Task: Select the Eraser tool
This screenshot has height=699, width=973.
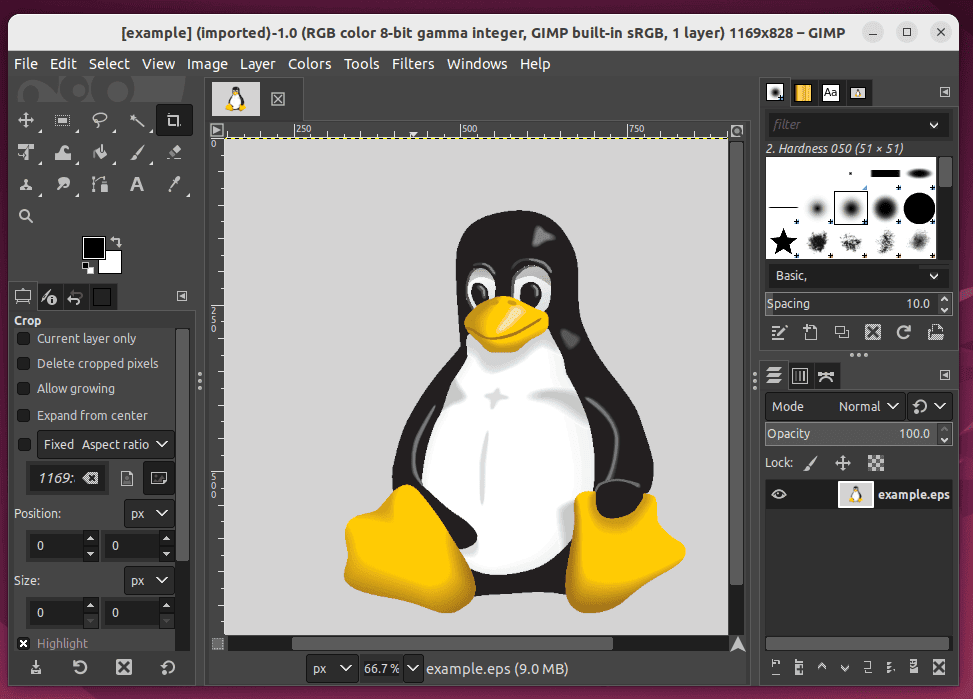Action: (174, 152)
